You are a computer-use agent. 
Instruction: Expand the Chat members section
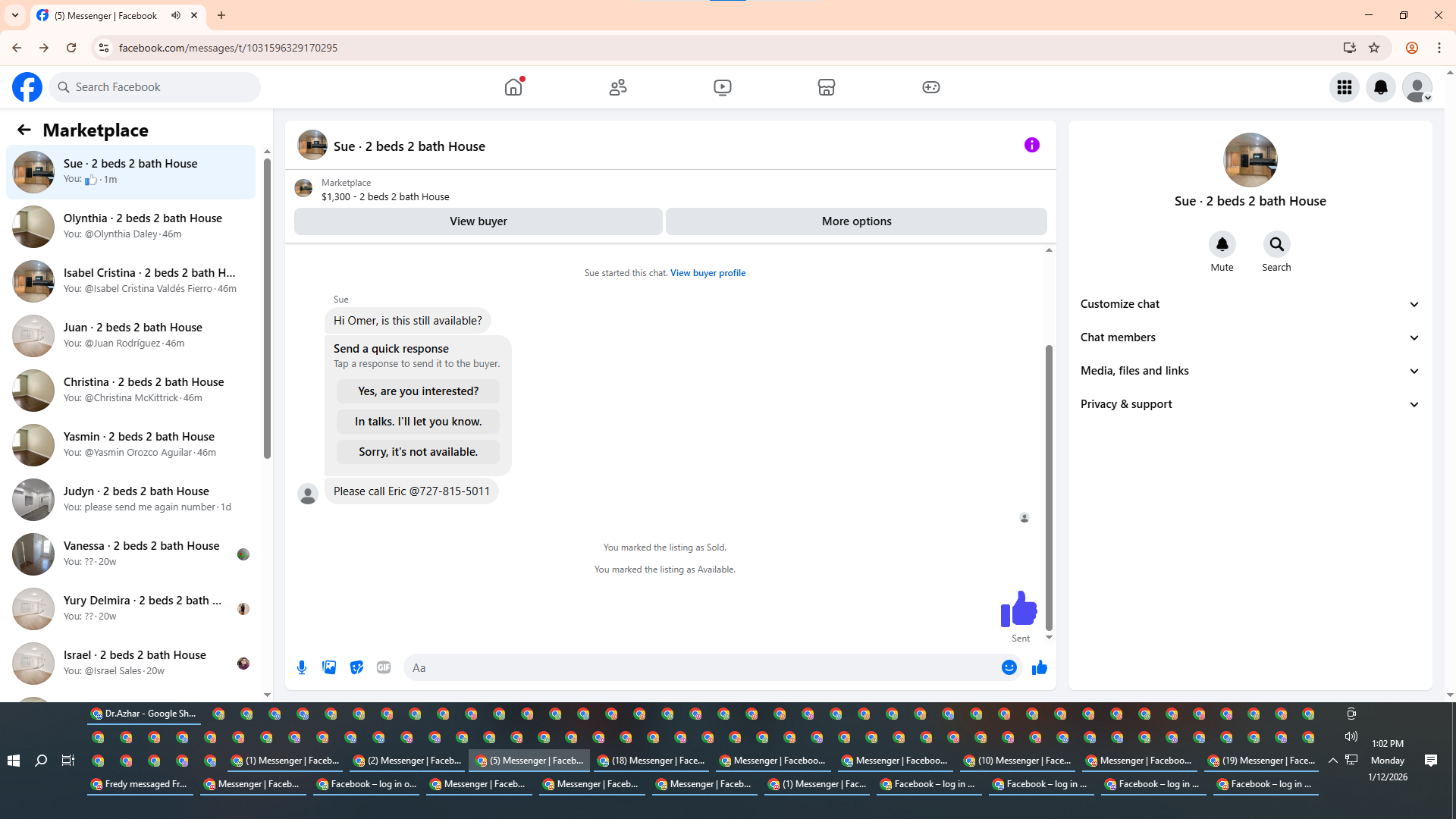pos(1249,337)
